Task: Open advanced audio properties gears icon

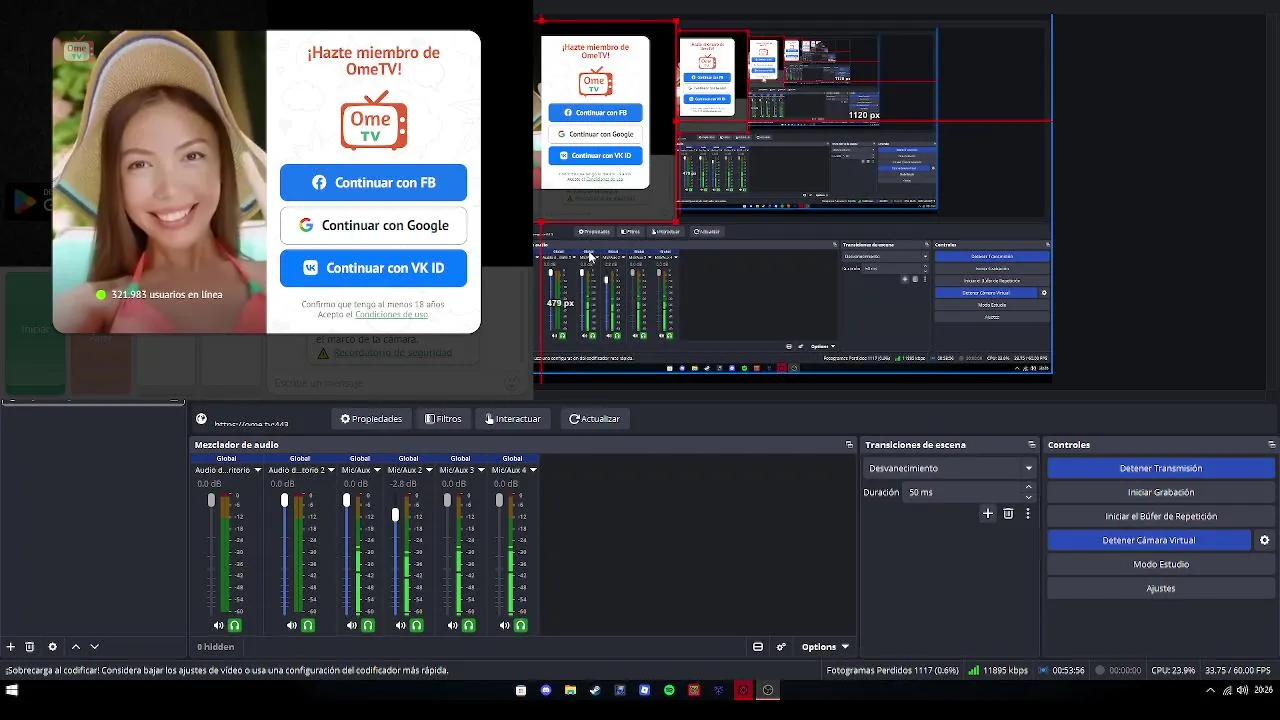Action: 781,647
